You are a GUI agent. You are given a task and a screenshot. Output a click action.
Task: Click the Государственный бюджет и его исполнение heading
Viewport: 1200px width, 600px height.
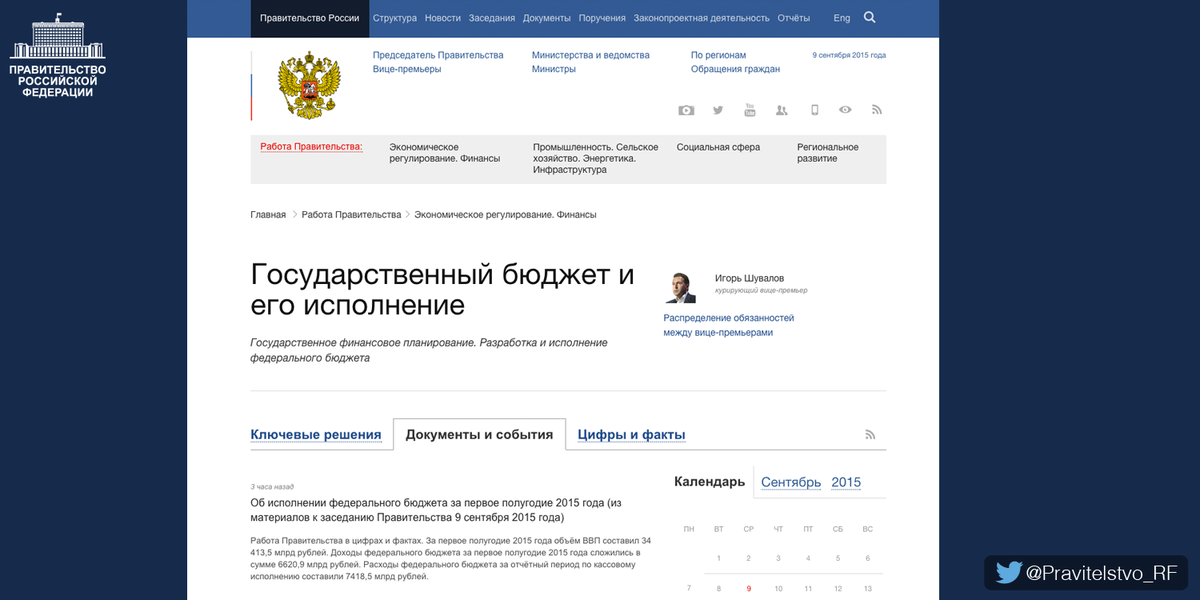click(443, 289)
